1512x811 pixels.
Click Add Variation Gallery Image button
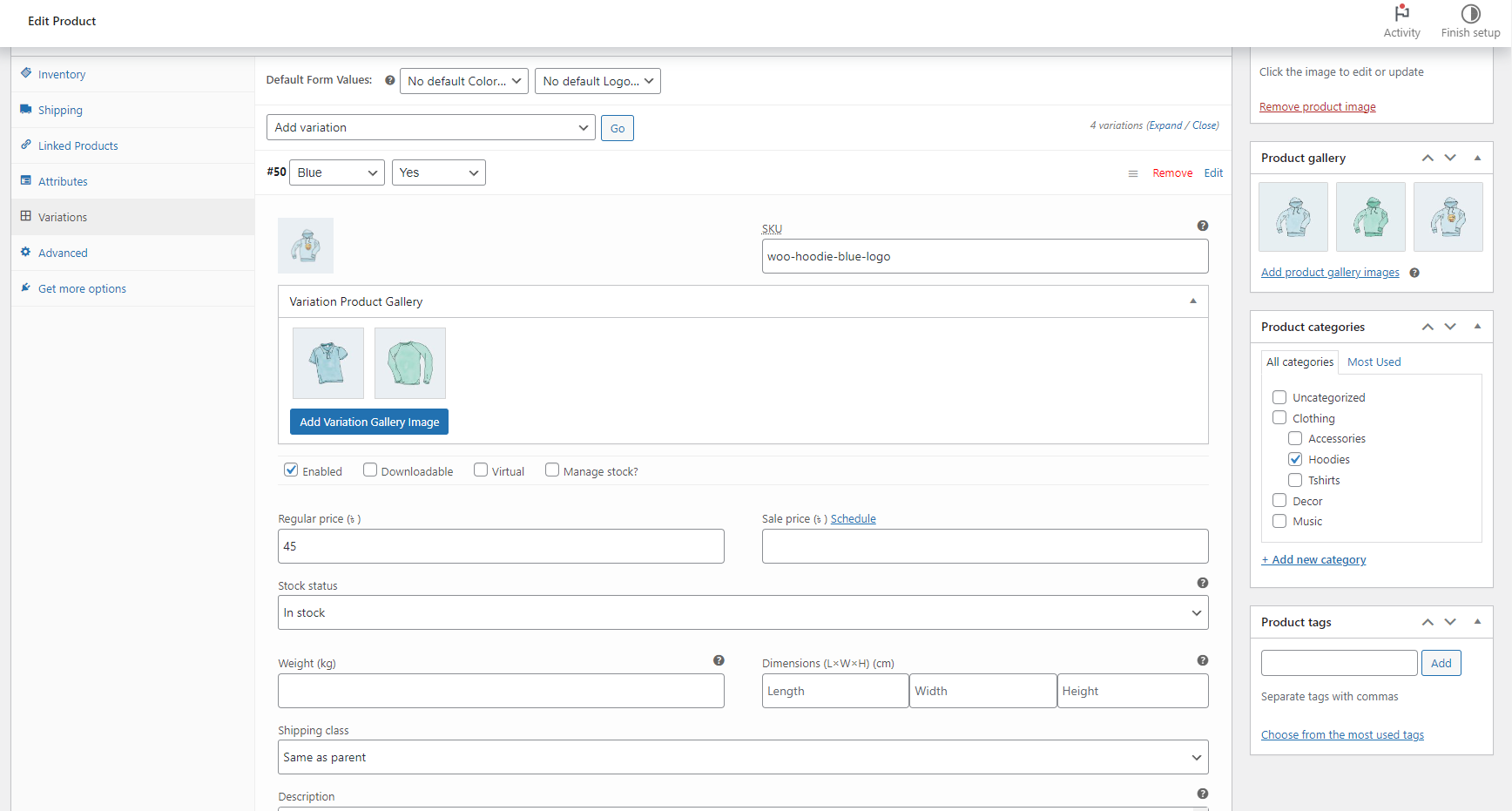click(369, 422)
